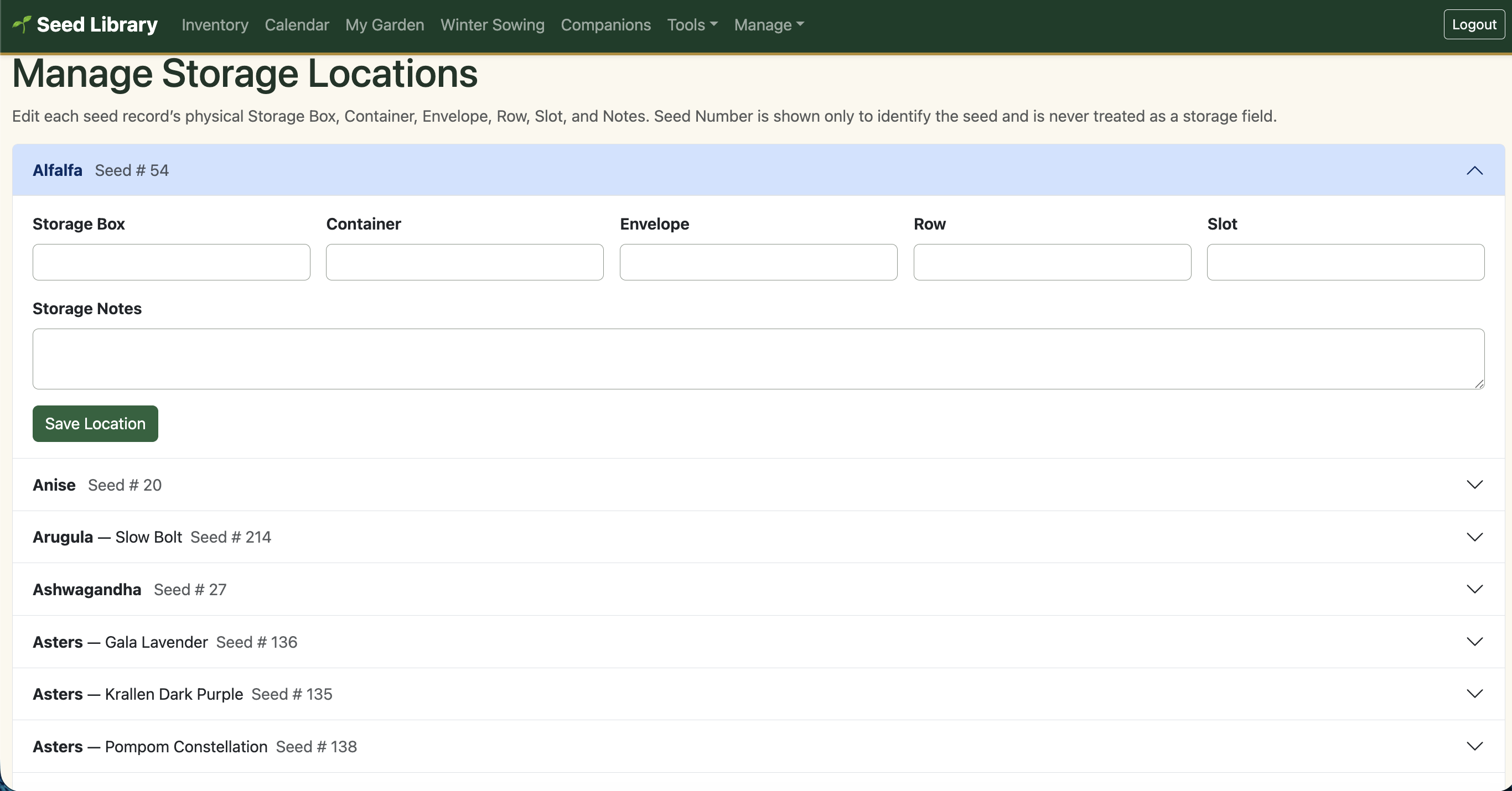
Task: Click chevron on Asters Krallen Dark Purple row
Action: [x=1474, y=694]
